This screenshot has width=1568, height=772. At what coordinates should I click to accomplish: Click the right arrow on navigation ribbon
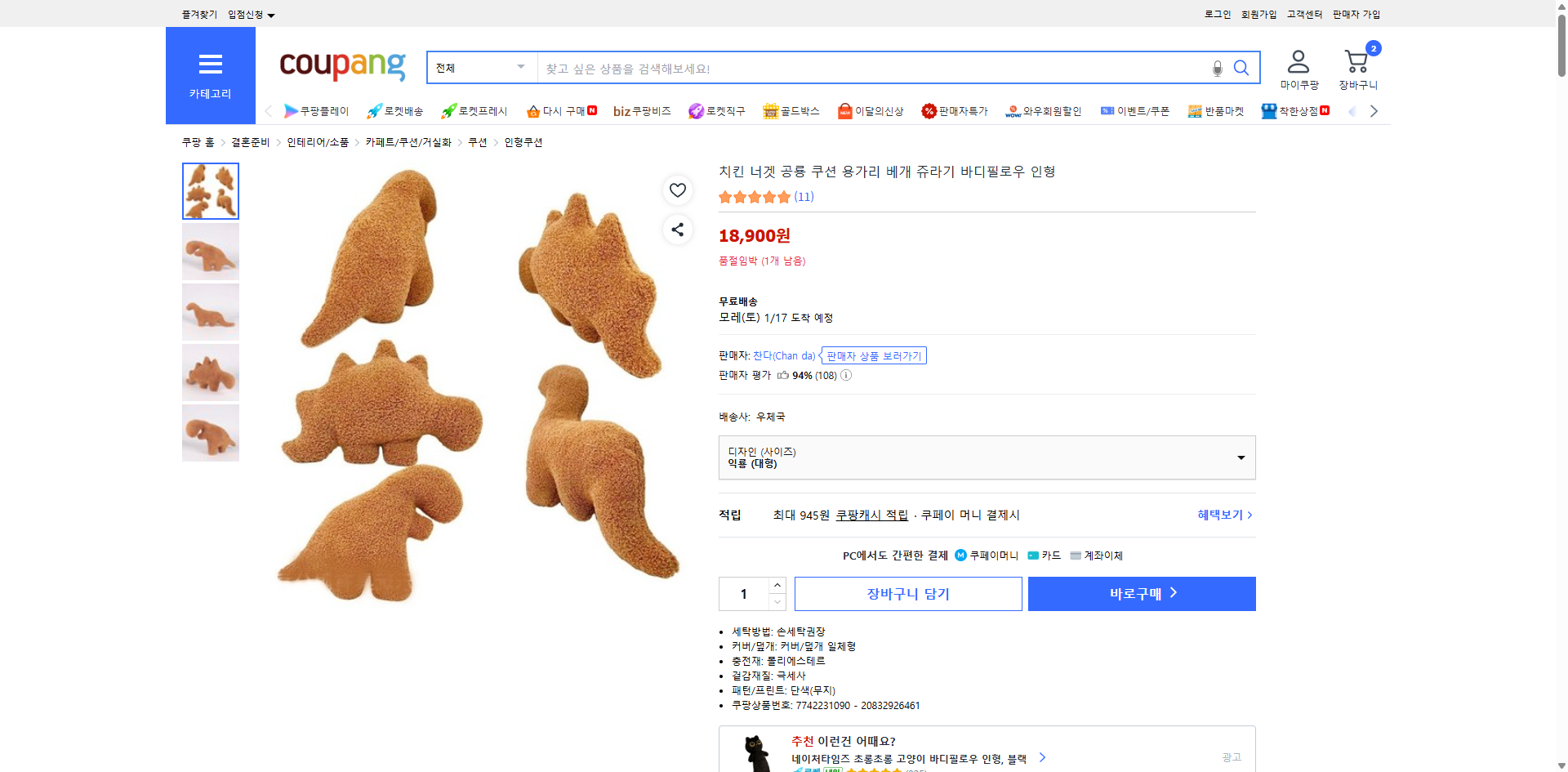coord(1374,111)
